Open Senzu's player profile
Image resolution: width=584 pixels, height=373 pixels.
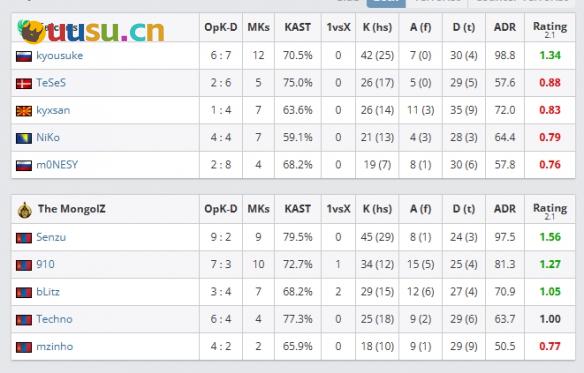(x=51, y=237)
